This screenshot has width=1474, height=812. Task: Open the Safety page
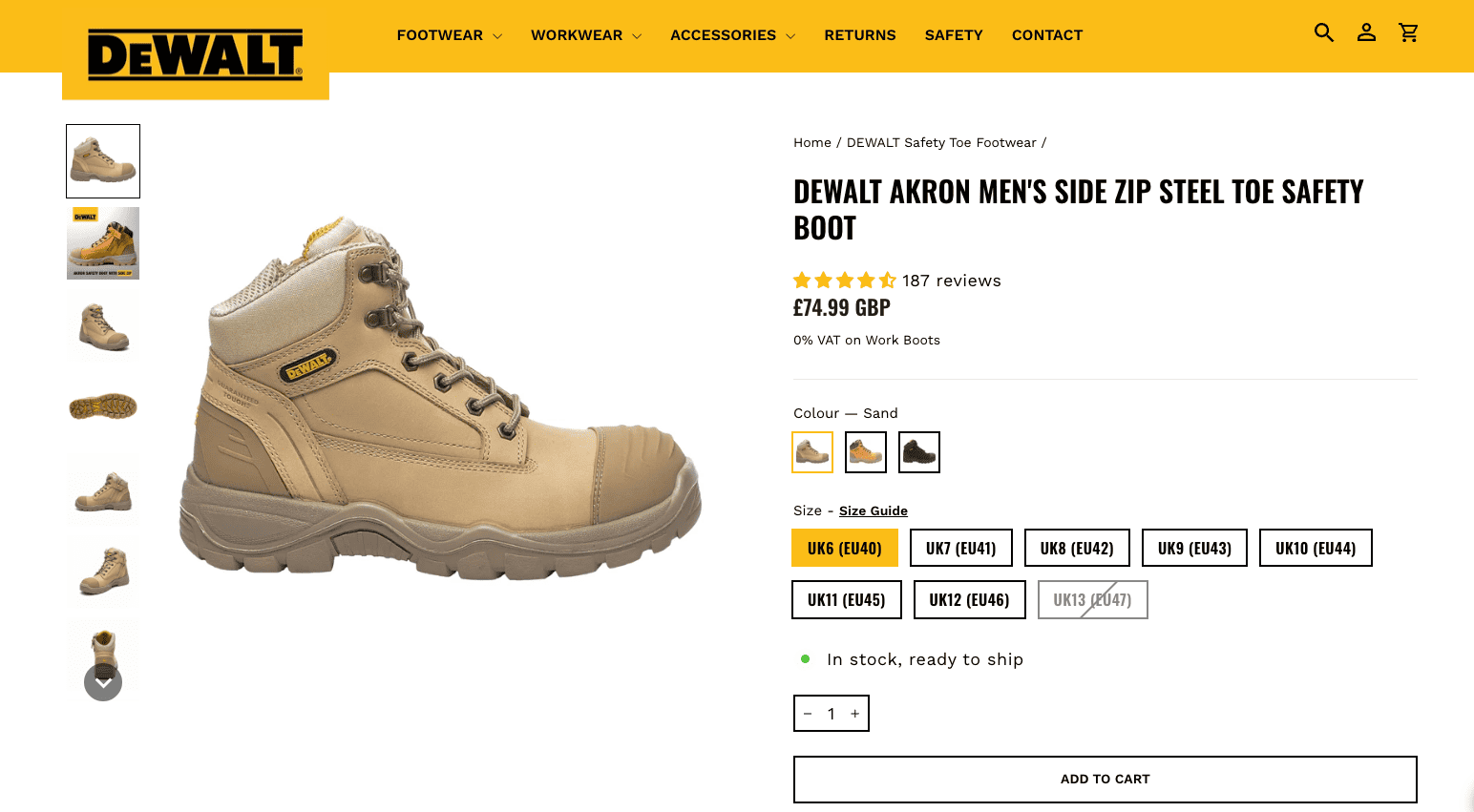coord(954,35)
